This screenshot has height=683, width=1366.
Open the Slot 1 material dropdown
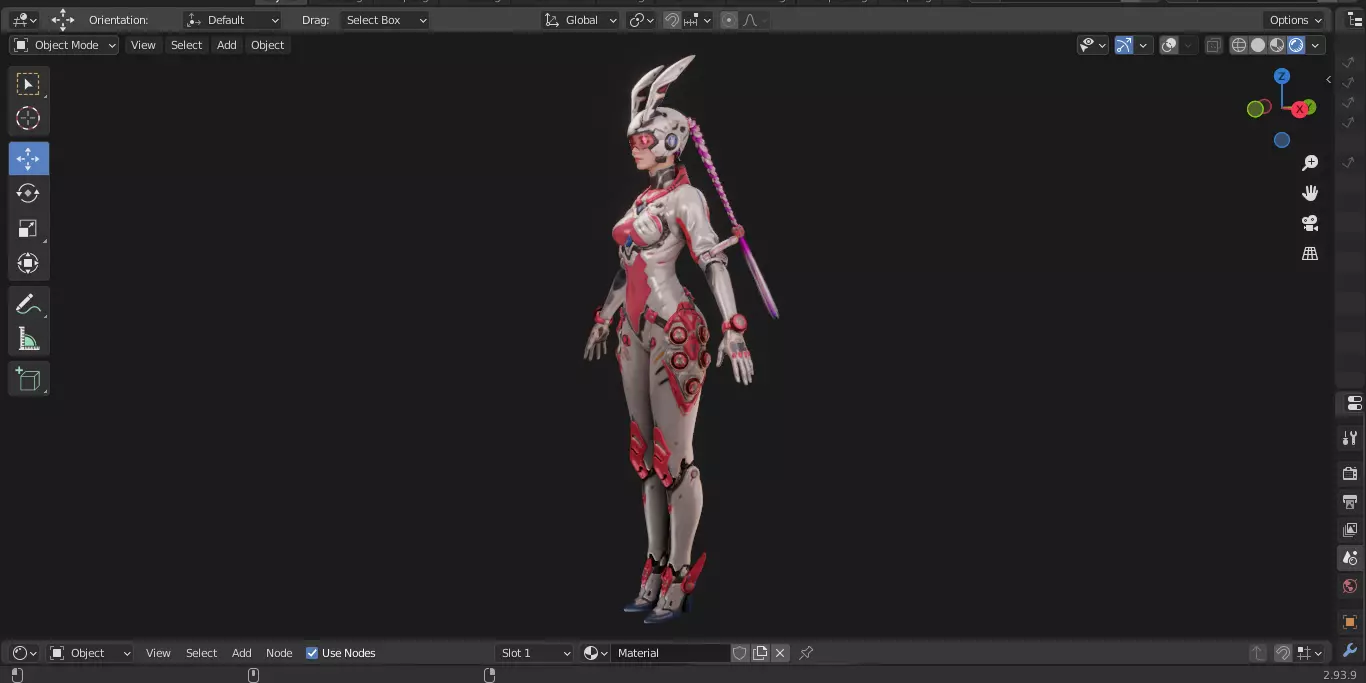click(x=535, y=653)
